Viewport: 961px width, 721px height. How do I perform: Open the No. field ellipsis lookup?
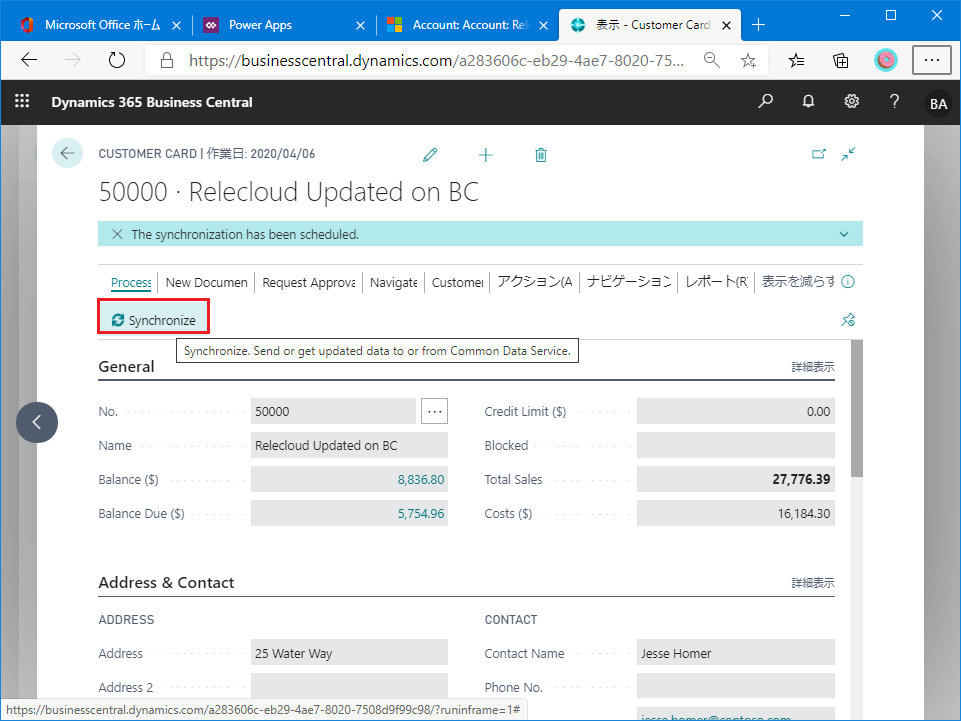(435, 411)
